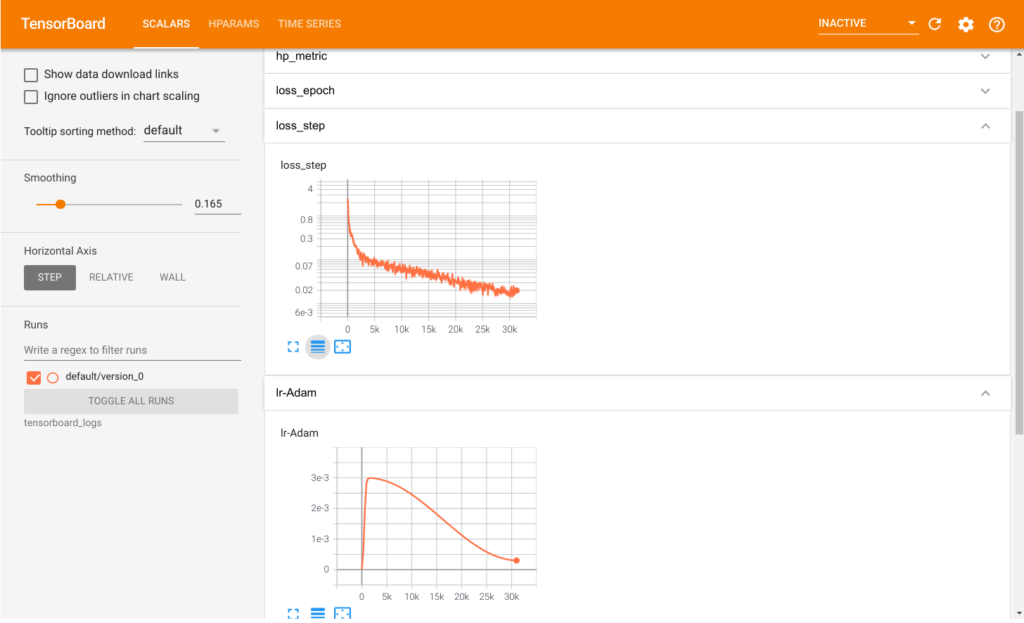Fit lr-Adam chart domain to data
This screenshot has height=623, width=1024.
(x=344, y=613)
